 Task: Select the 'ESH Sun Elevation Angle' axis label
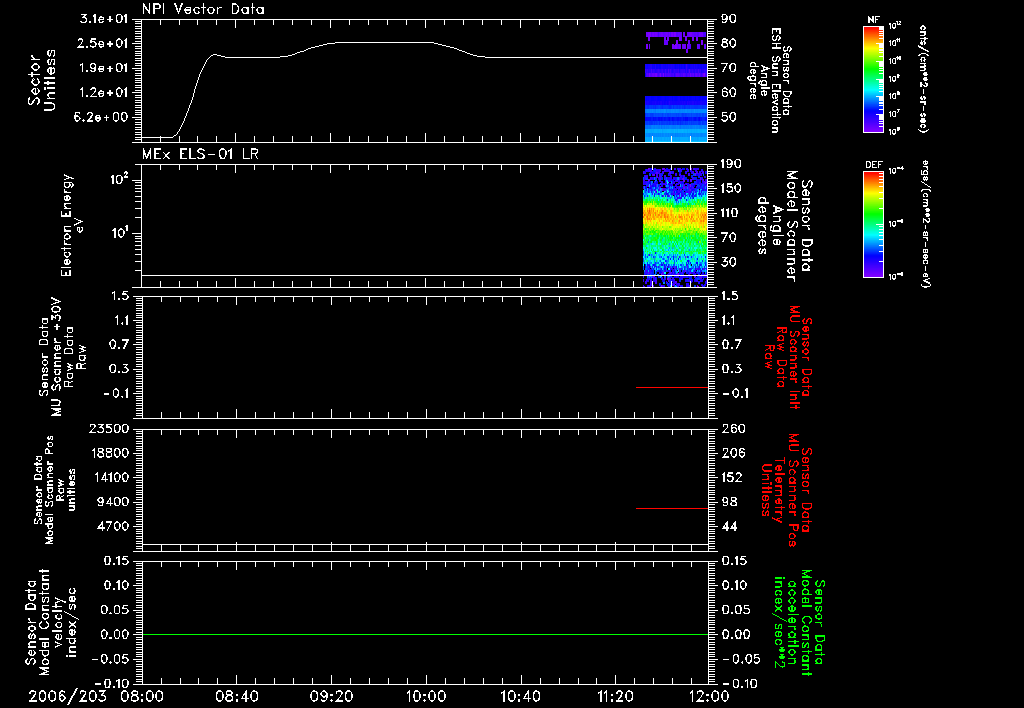[768, 80]
